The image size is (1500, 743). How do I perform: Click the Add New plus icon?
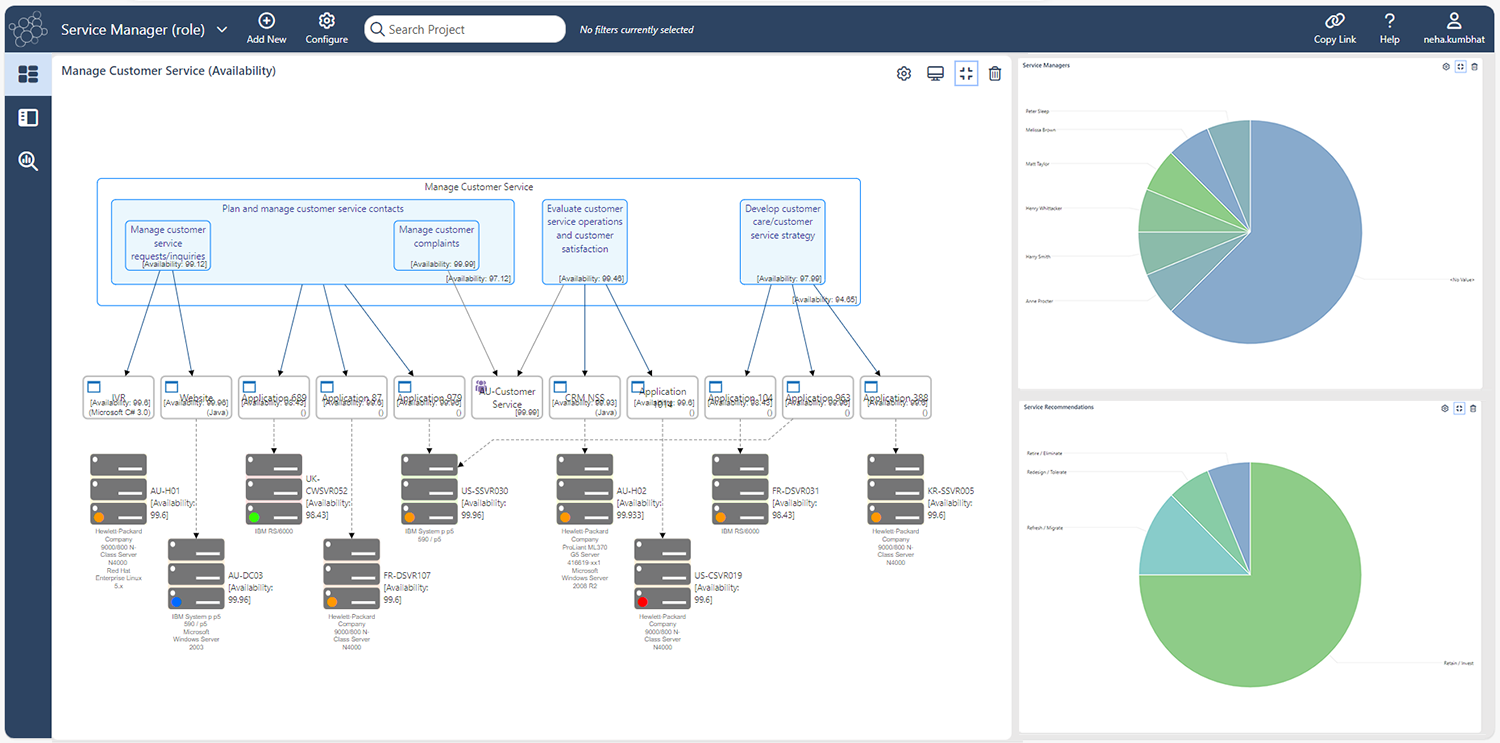pyautogui.click(x=266, y=22)
